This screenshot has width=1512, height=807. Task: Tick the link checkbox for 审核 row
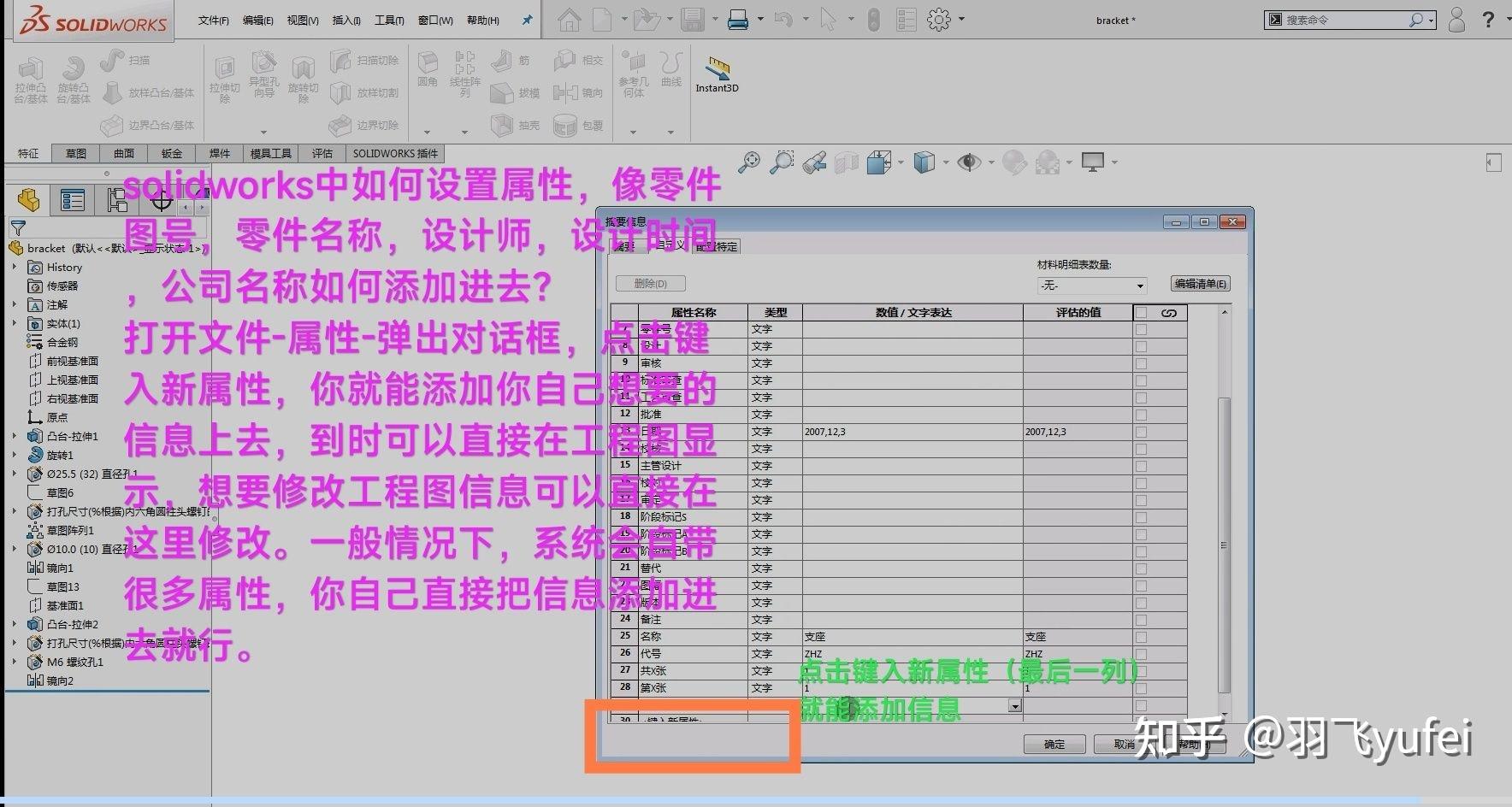(x=1141, y=363)
